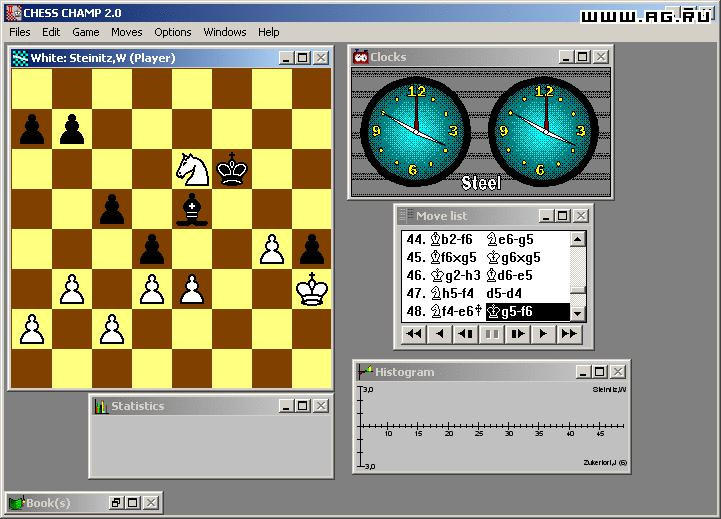Restore the minimized Book(s) window
721x519 pixels.
pos(115,502)
